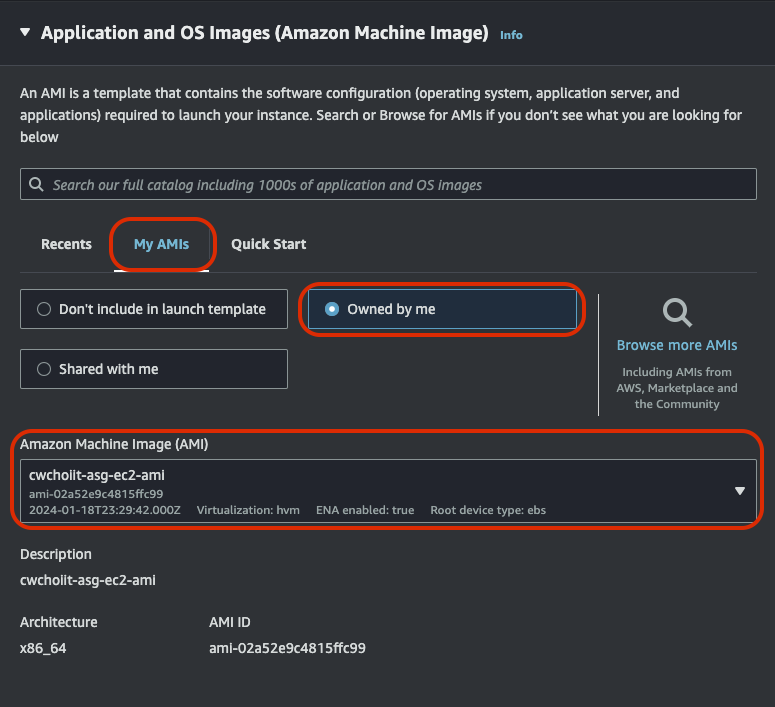This screenshot has width=775, height=707.
Task: Click the ENA enabled: true text
Action: [365, 510]
